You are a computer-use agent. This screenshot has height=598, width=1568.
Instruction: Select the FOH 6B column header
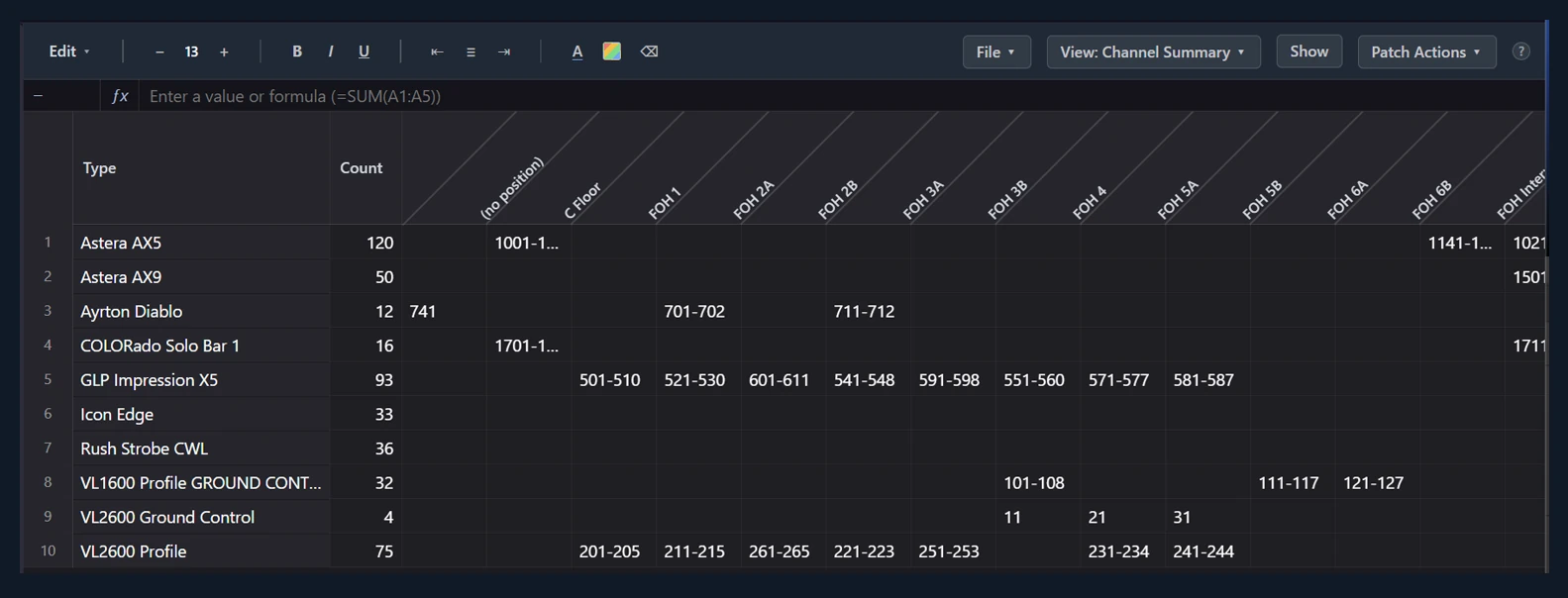point(1431,200)
